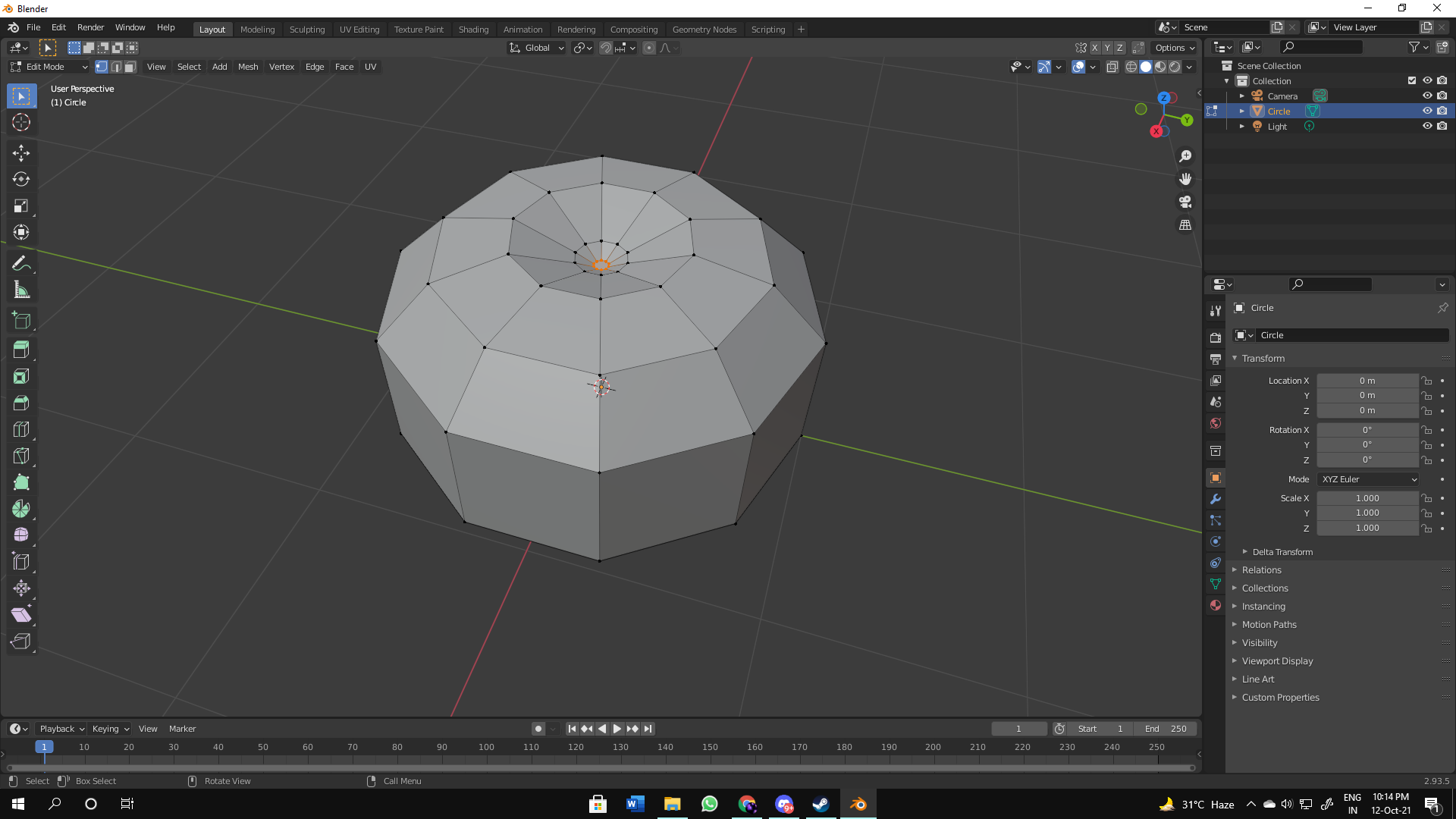Click the play animation button

pos(617,729)
